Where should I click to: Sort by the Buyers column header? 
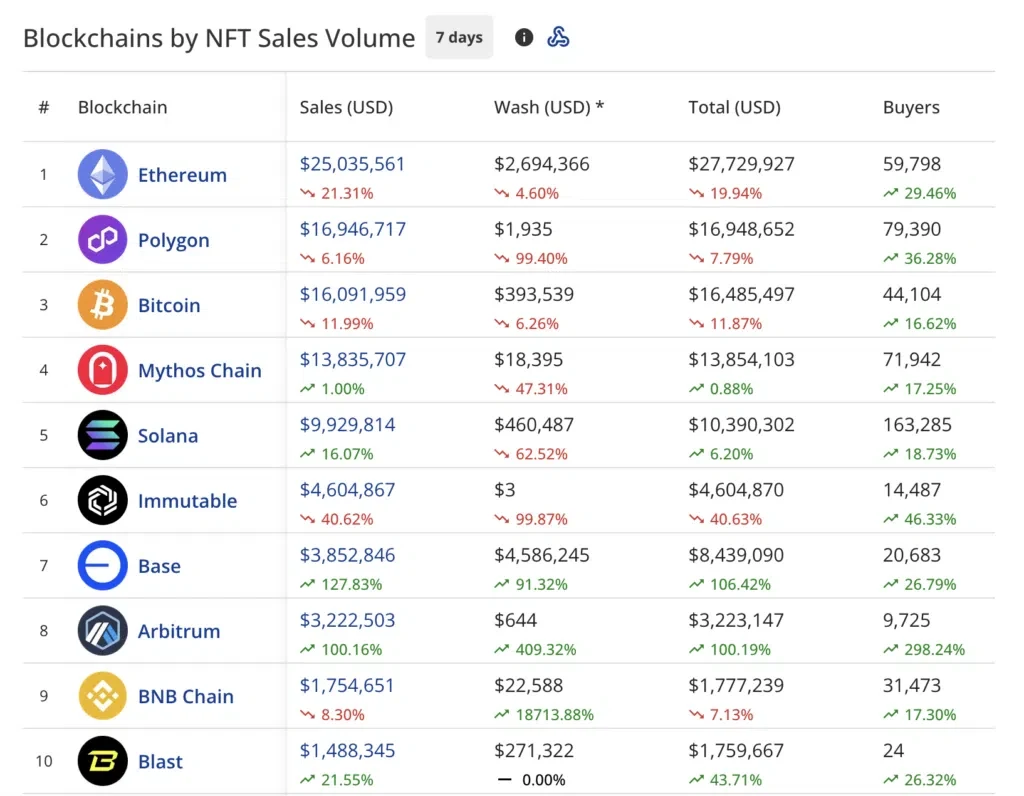click(911, 107)
